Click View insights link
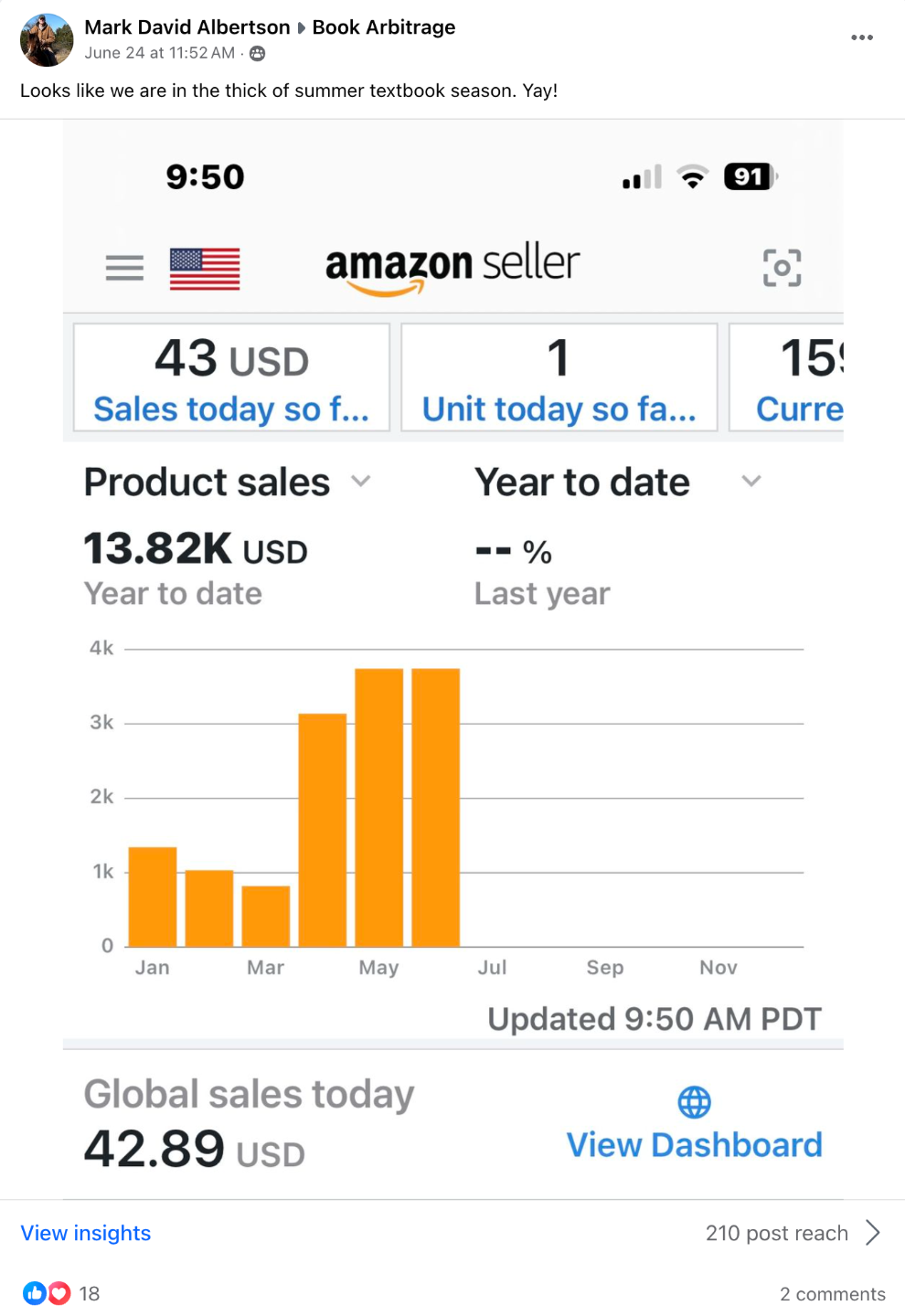Image resolution: width=905 pixels, height=1316 pixels. click(x=86, y=1233)
